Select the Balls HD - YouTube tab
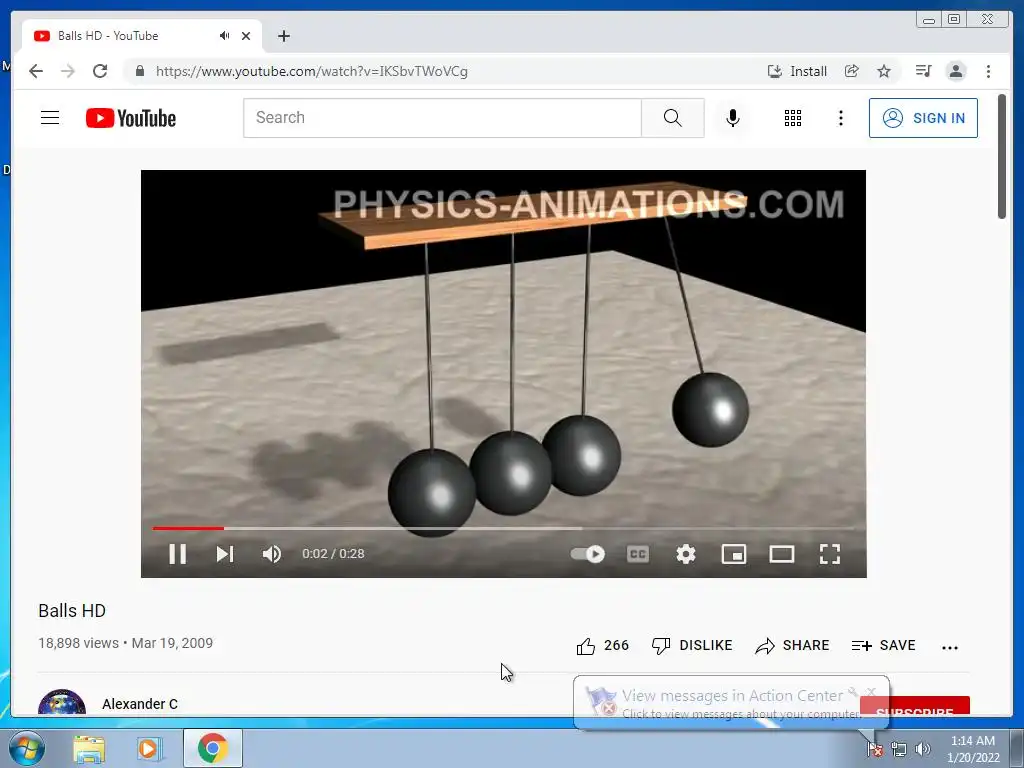This screenshot has width=1024, height=768. (142, 36)
